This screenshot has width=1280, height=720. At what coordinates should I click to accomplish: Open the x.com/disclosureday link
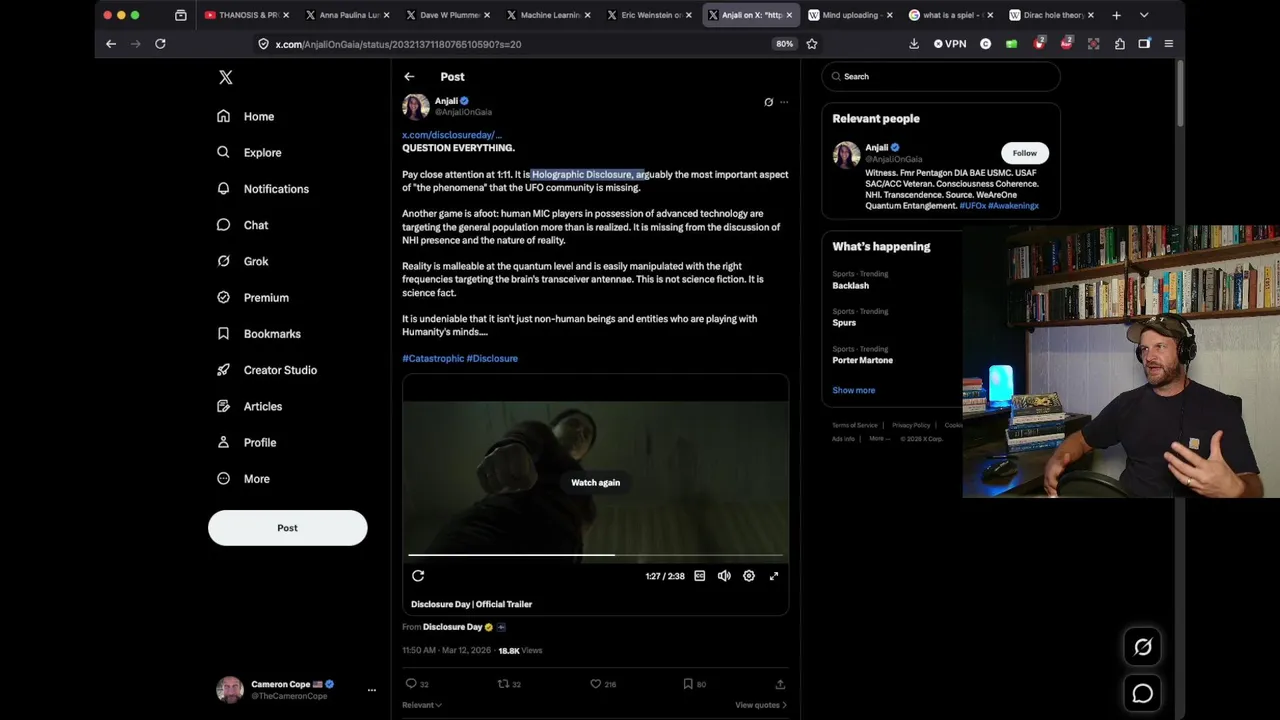[451, 135]
